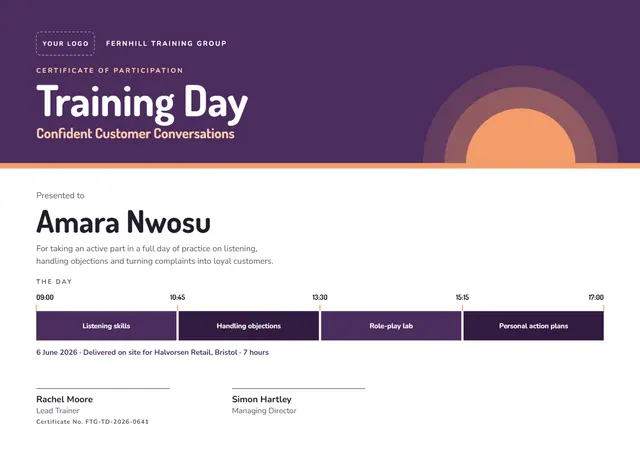Select the description line starting 'For taking an active part'
The width and height of the screenshot is (640, 453).
(x=147, y=249)
